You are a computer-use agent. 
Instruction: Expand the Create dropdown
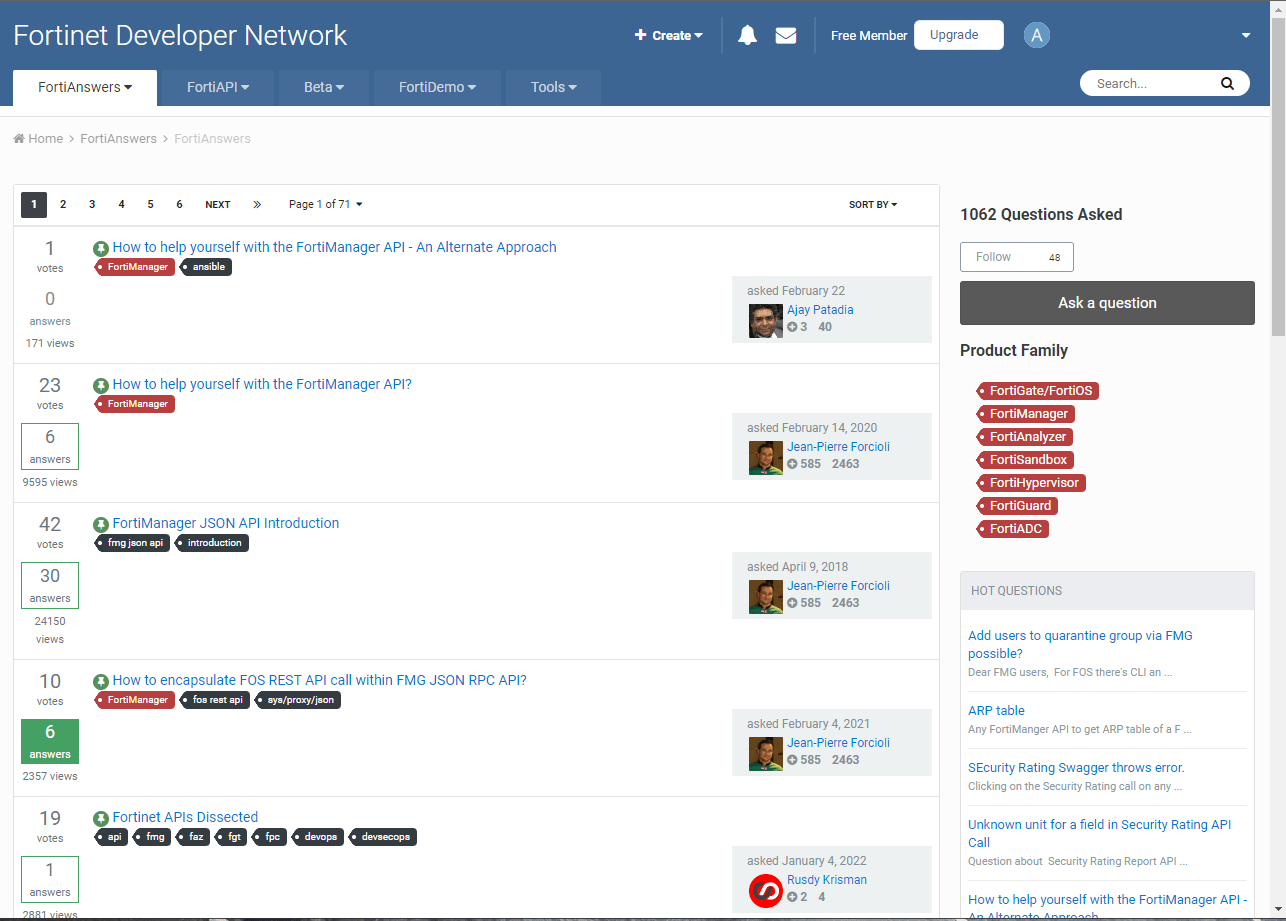pyautogui.click(x=668, y=35)
